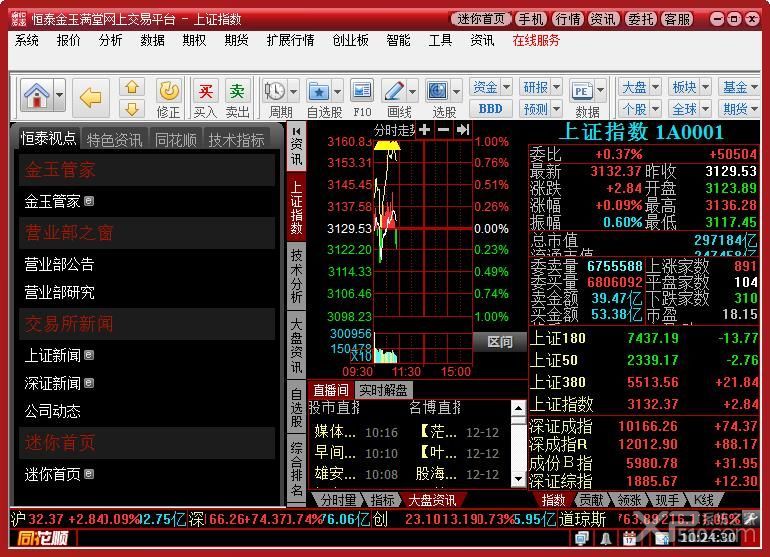Open the 雄安... 10:08 news item
The height and width of the screenshot is (557, 770).
point(356,474)
